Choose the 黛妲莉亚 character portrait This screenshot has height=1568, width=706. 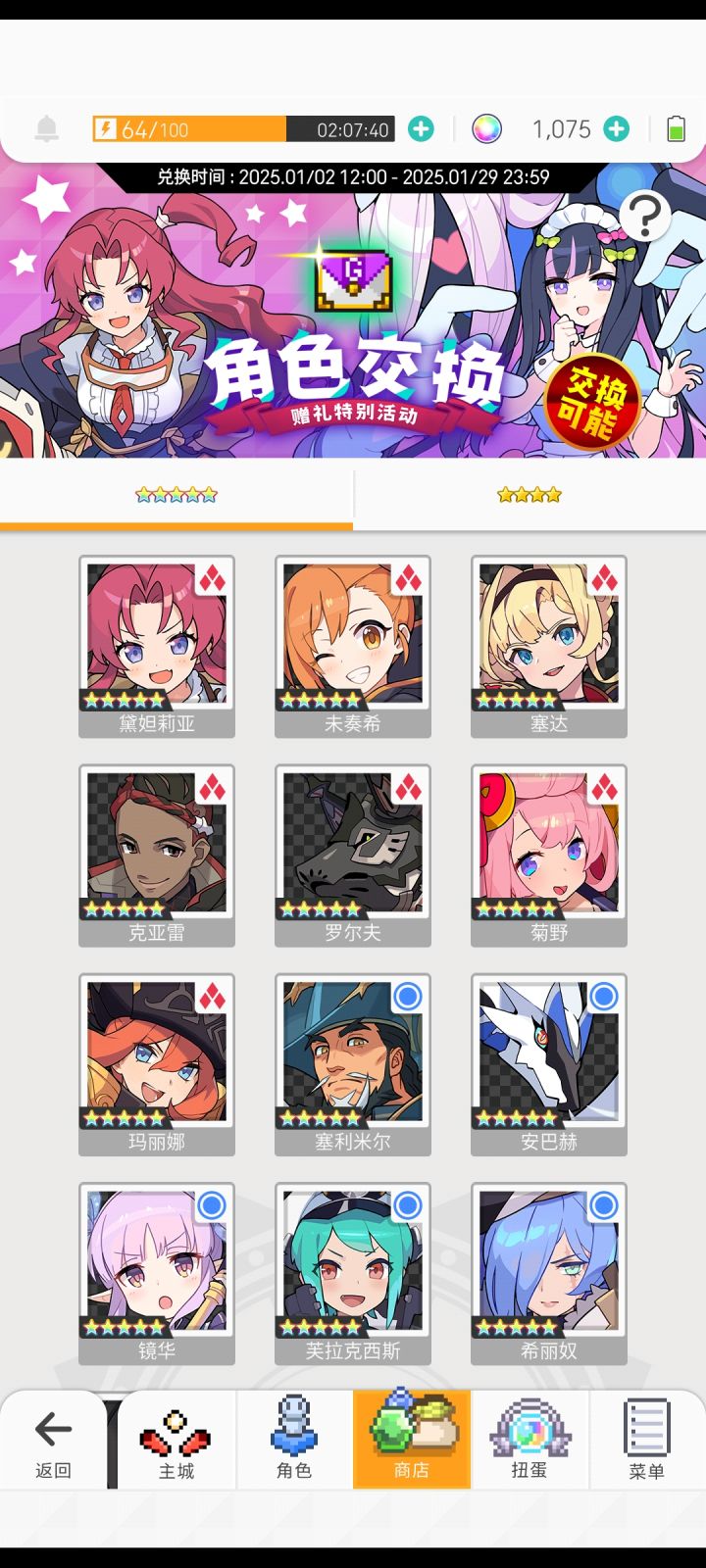(x=157, y=646)
